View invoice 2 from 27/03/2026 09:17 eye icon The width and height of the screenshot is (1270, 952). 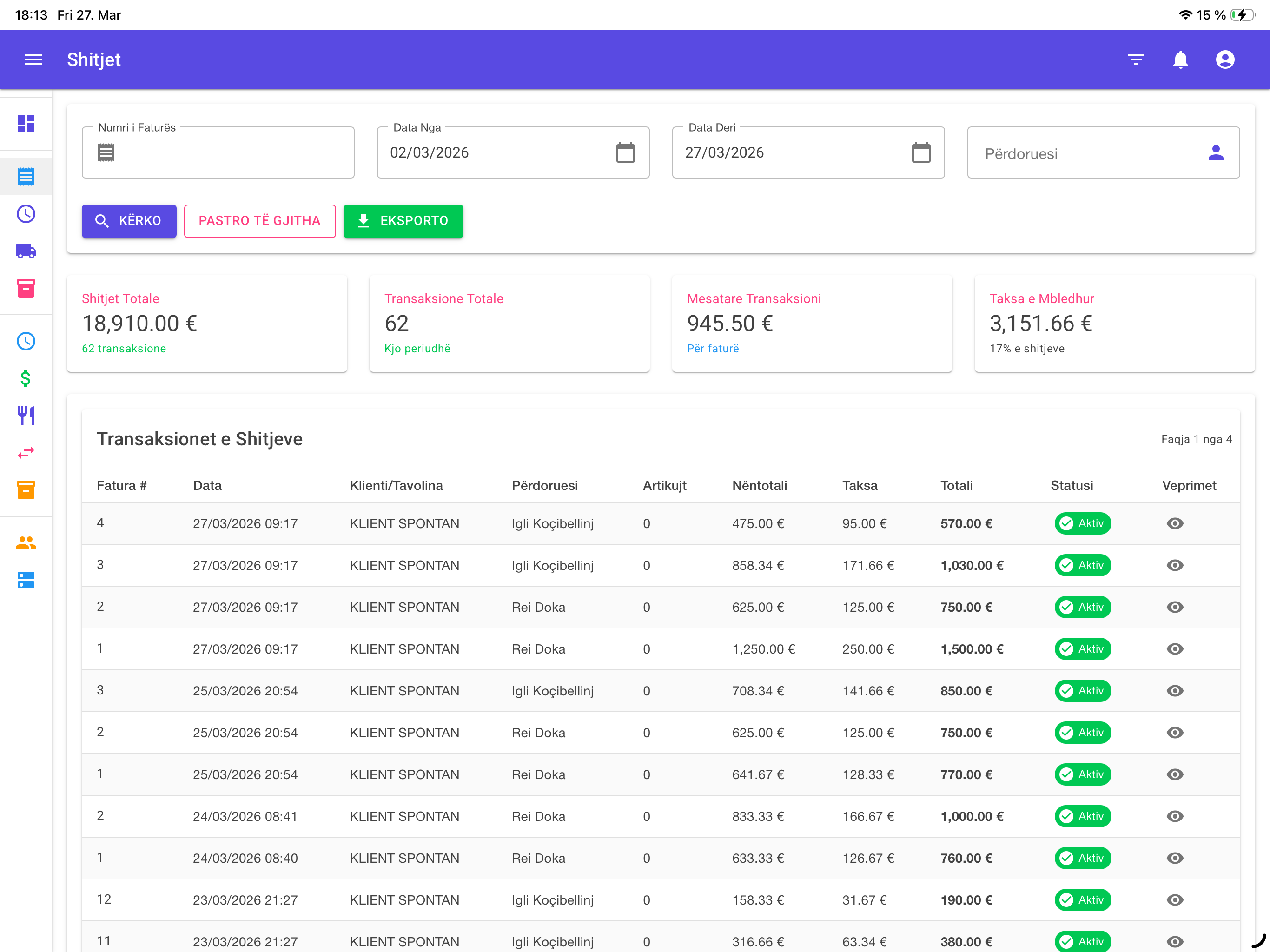1175,608
